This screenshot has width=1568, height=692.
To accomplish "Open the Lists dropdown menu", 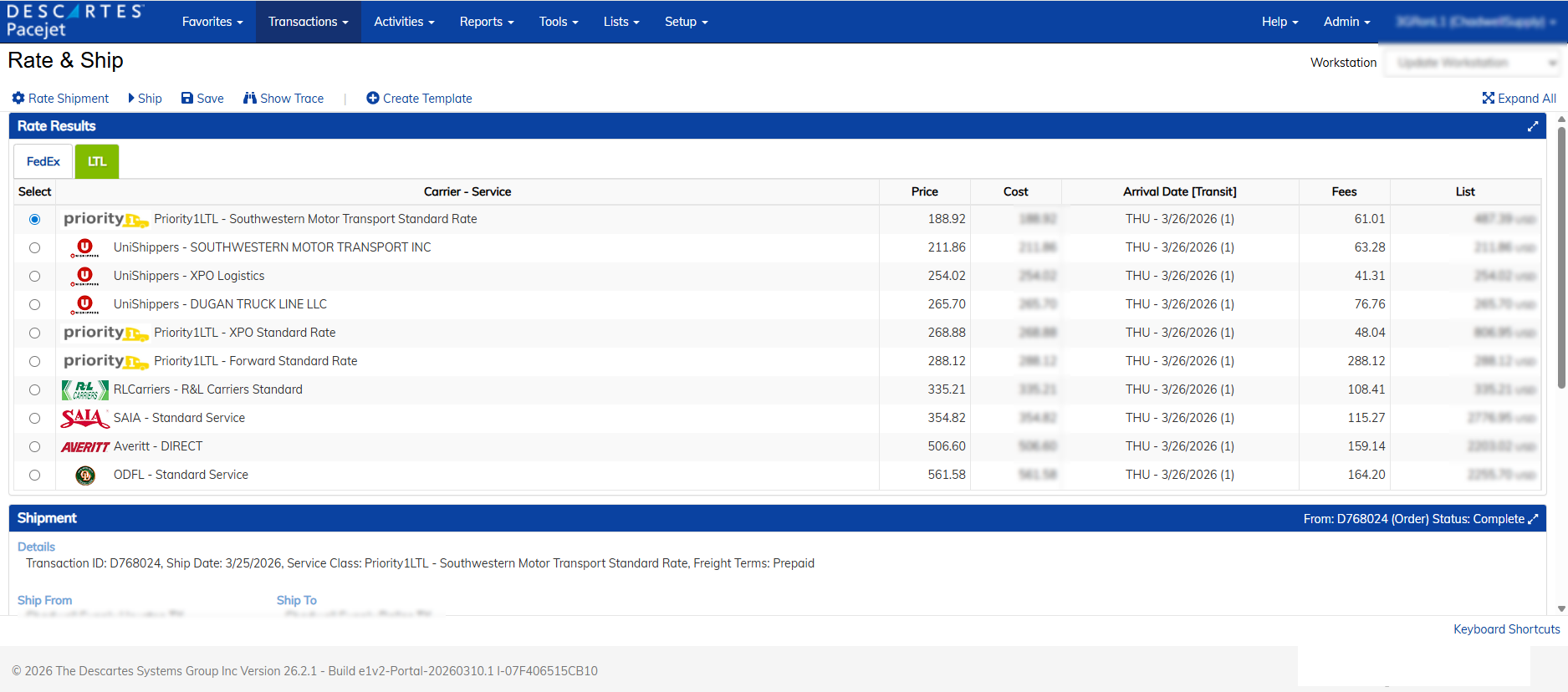I will (621, 22).
